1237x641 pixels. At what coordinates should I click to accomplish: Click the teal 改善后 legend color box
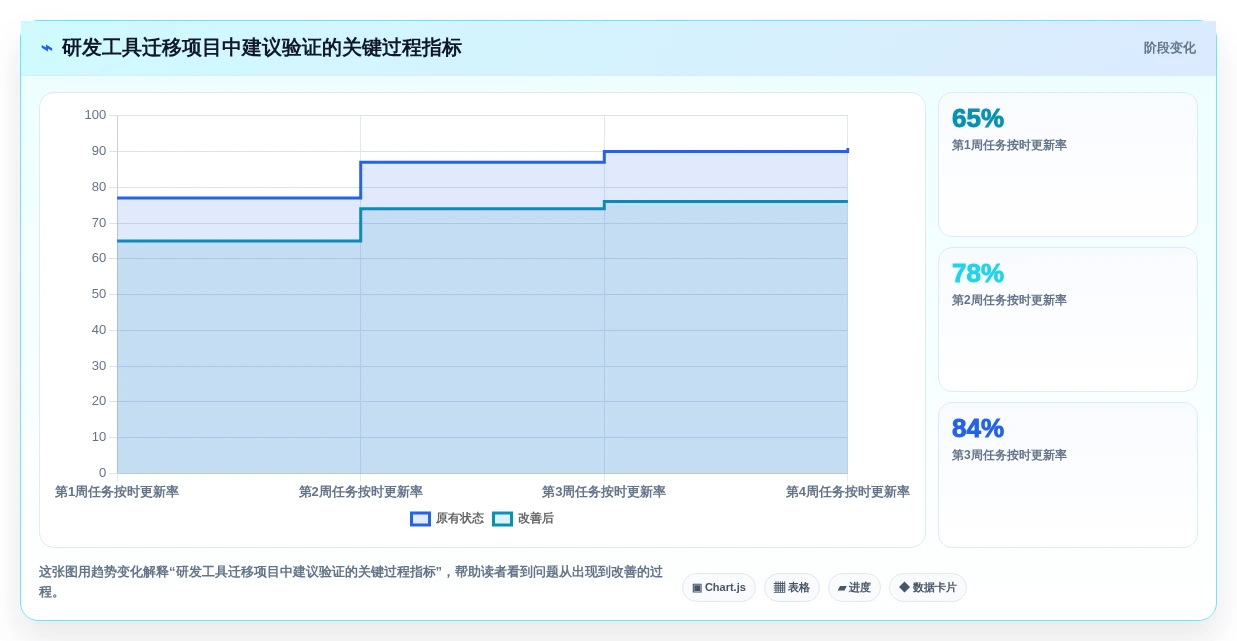click(502, 519)
